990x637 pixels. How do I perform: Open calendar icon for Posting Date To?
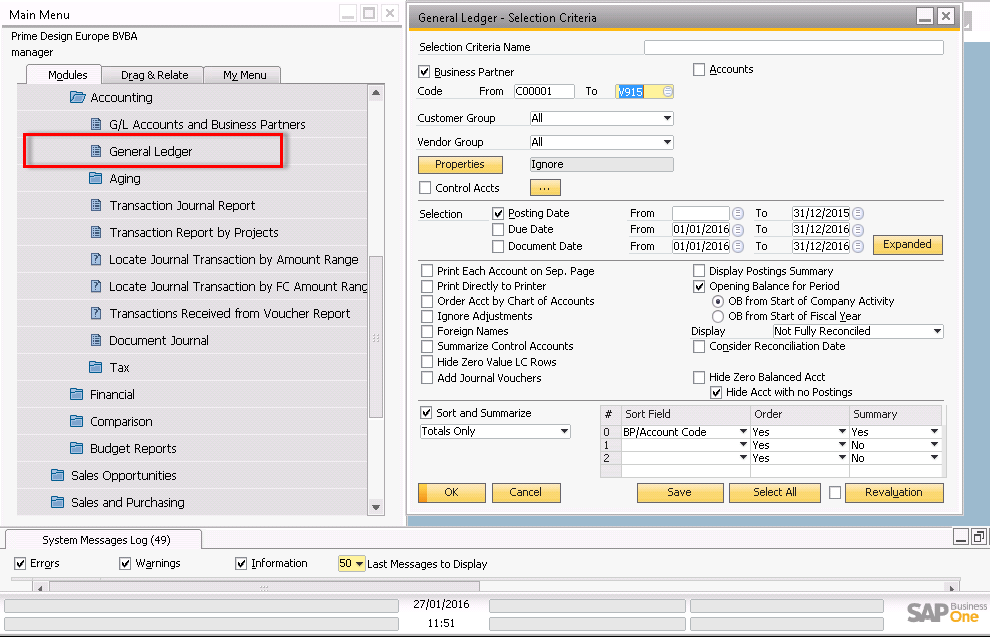[858, 213]
